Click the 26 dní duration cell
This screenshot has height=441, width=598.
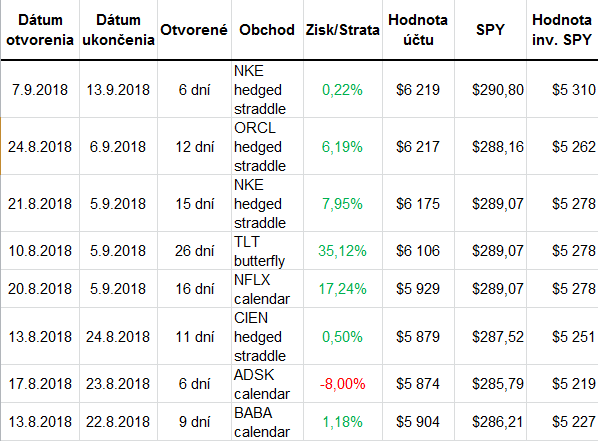[194, 251]
